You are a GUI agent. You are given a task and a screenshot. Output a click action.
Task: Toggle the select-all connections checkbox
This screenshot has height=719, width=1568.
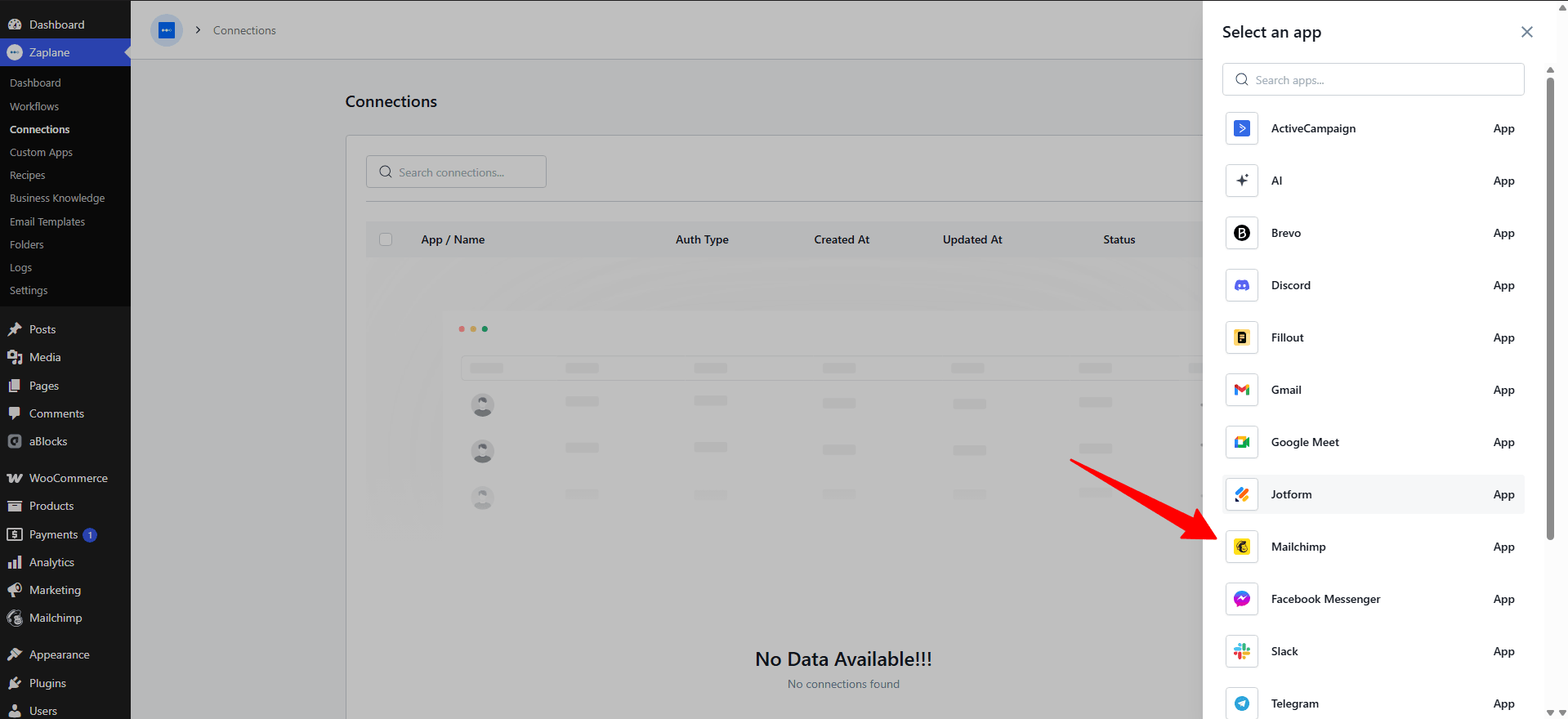pos(386,239)
